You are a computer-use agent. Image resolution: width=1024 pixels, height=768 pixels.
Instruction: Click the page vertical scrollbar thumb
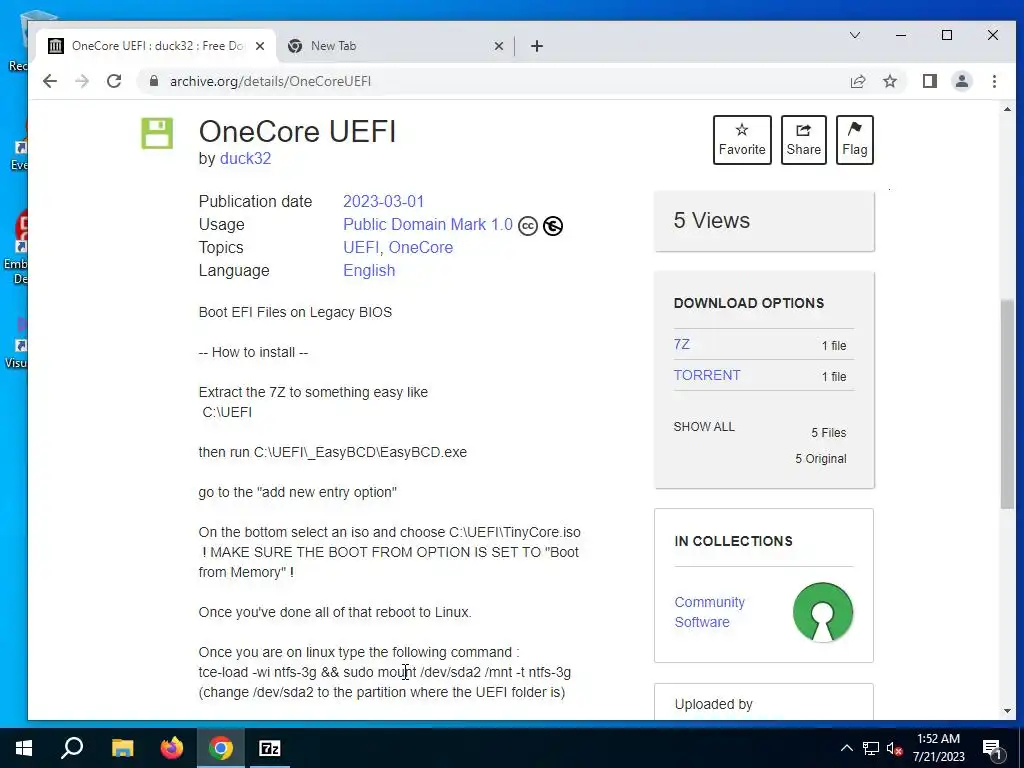[x=1007, y=404]
